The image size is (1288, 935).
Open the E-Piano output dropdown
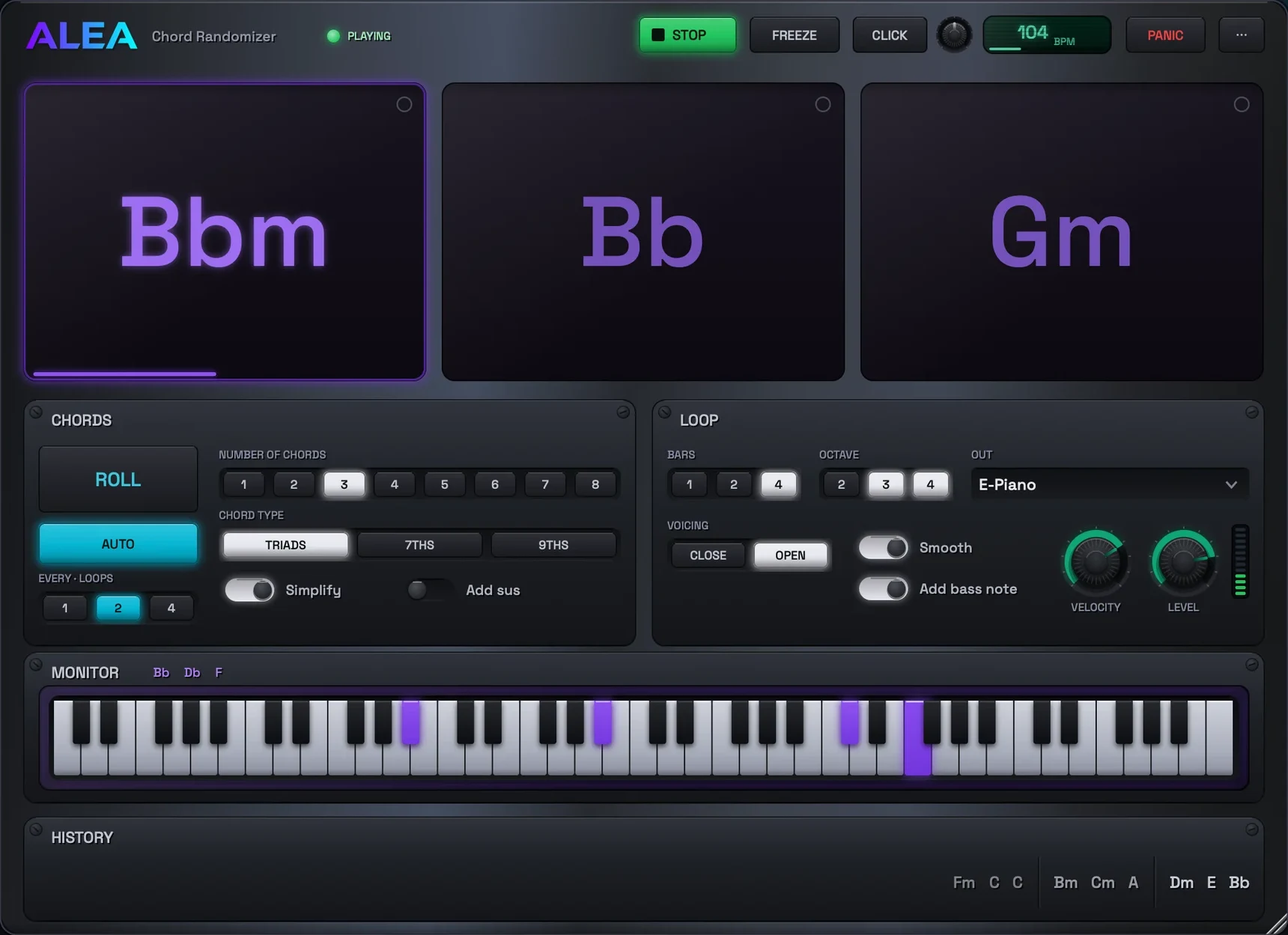tap(1109, 484)
